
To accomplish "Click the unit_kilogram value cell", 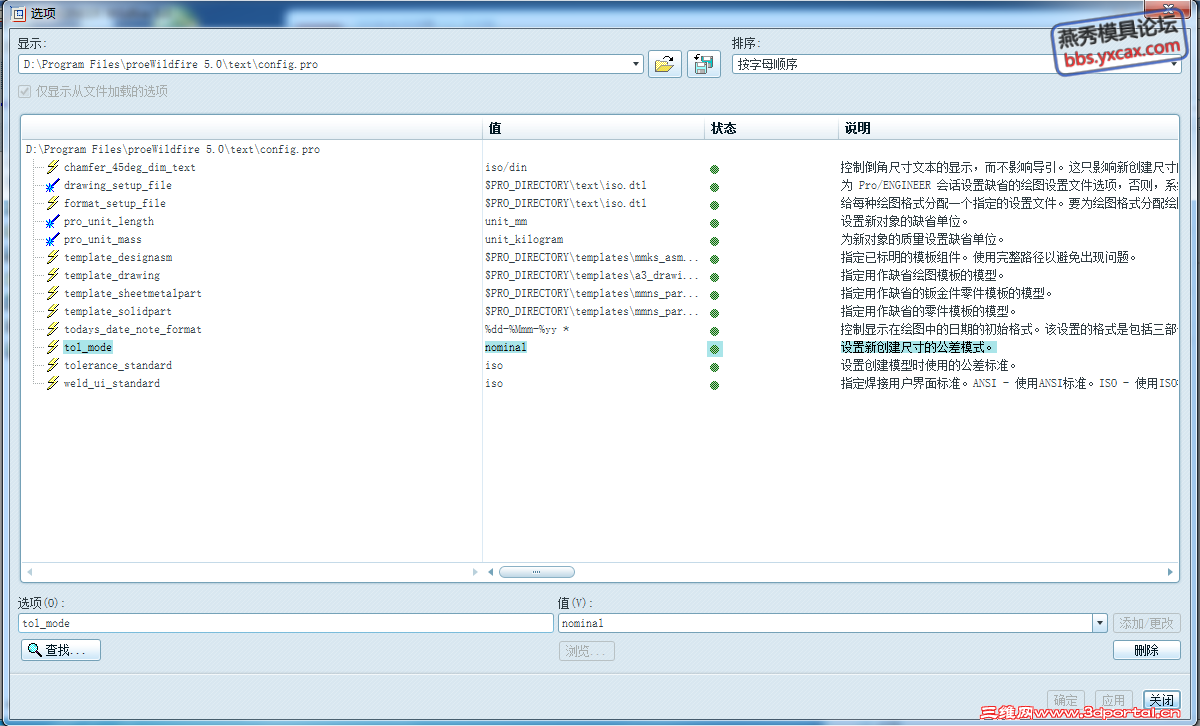I will [x=524, y=239].
